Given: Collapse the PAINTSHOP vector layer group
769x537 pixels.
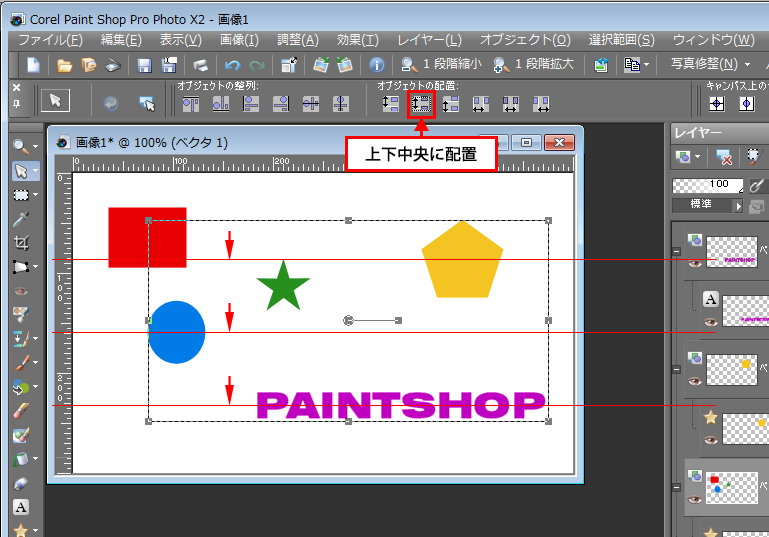Looking at the screenshot, I should pos(676,251).
